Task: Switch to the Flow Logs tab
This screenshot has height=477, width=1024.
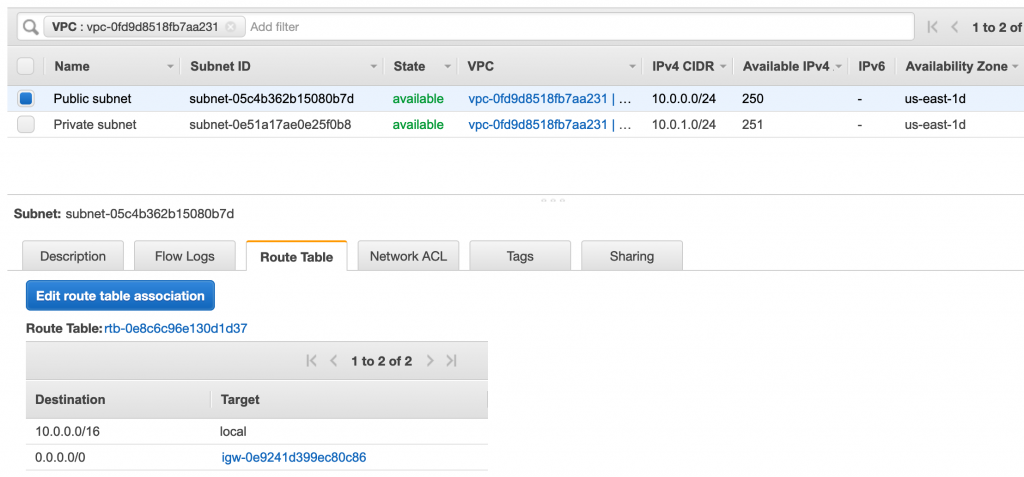Action: tap(184, 256)
